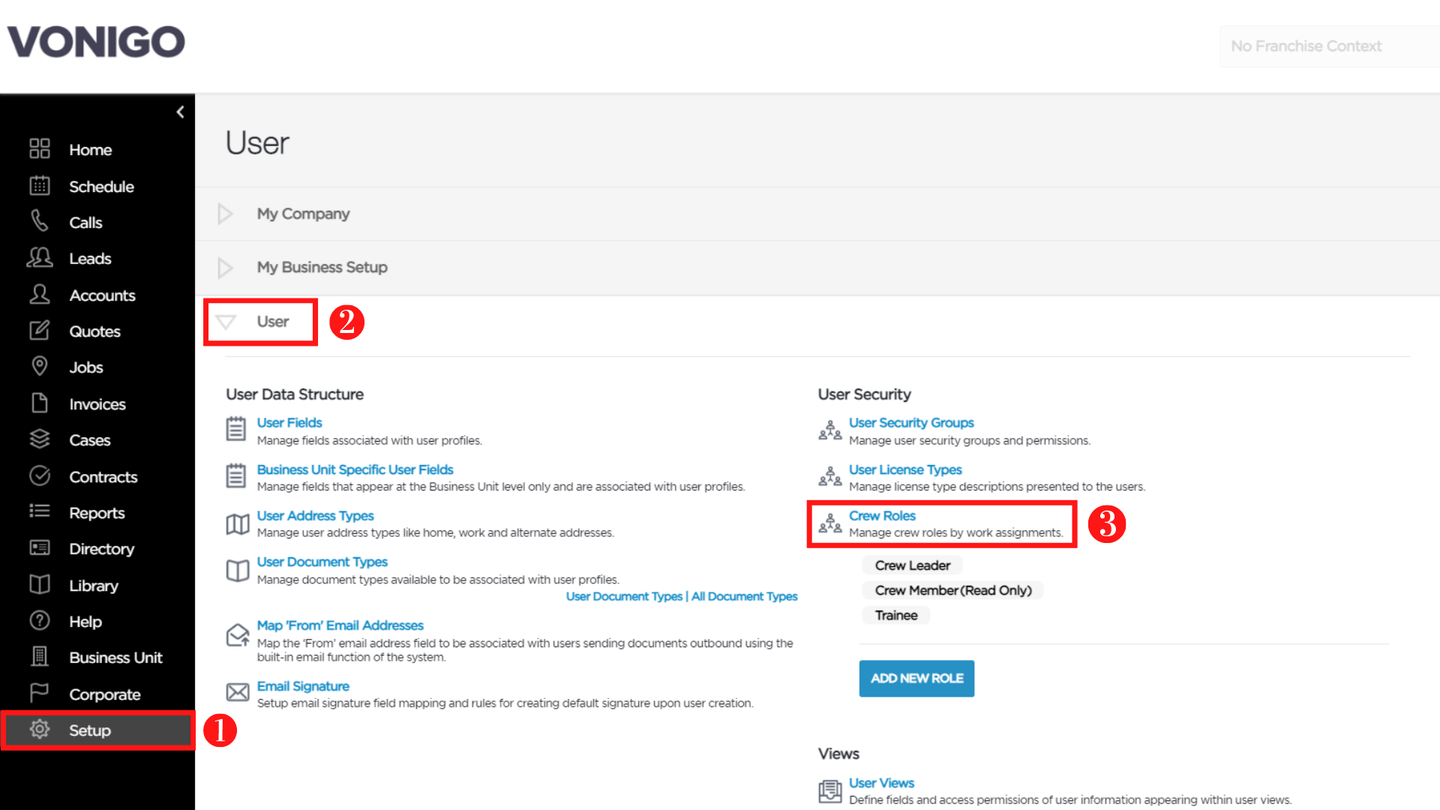The image size is (1440, 810).
Task: Click the Jobs map pin icon
Action: point(39,367)
